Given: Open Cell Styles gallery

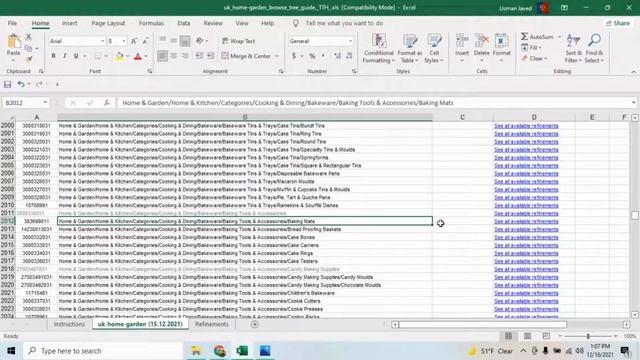Looking at the screenshot, I should pos(434,49).
